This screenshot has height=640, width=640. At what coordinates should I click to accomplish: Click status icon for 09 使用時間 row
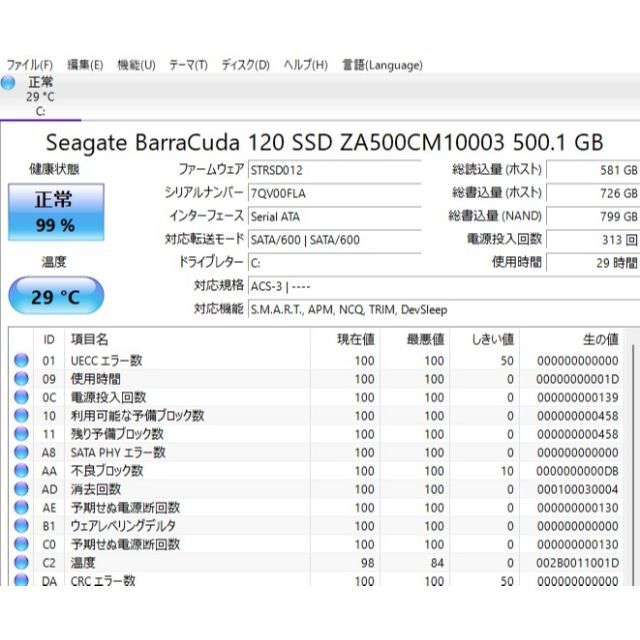pos(21,379)
